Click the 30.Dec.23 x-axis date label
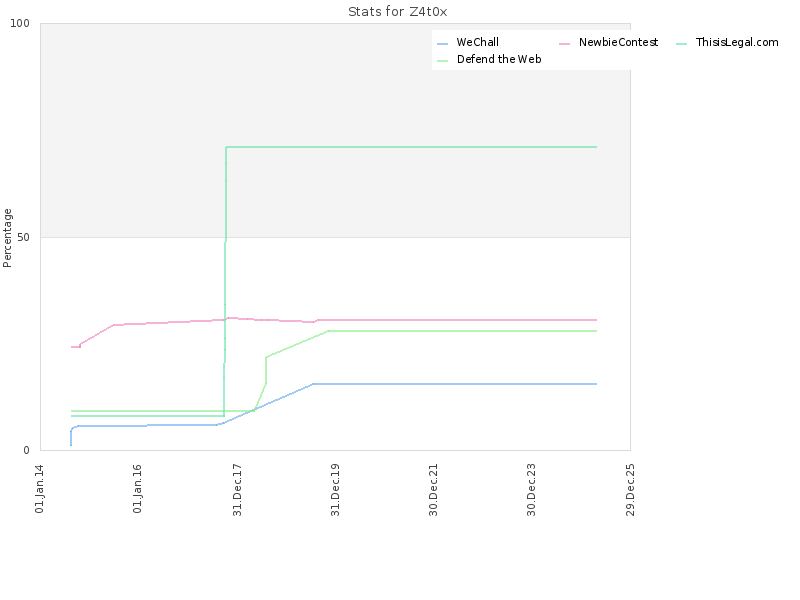This screenshot has width=800, height=600. (x=532, y=488)
